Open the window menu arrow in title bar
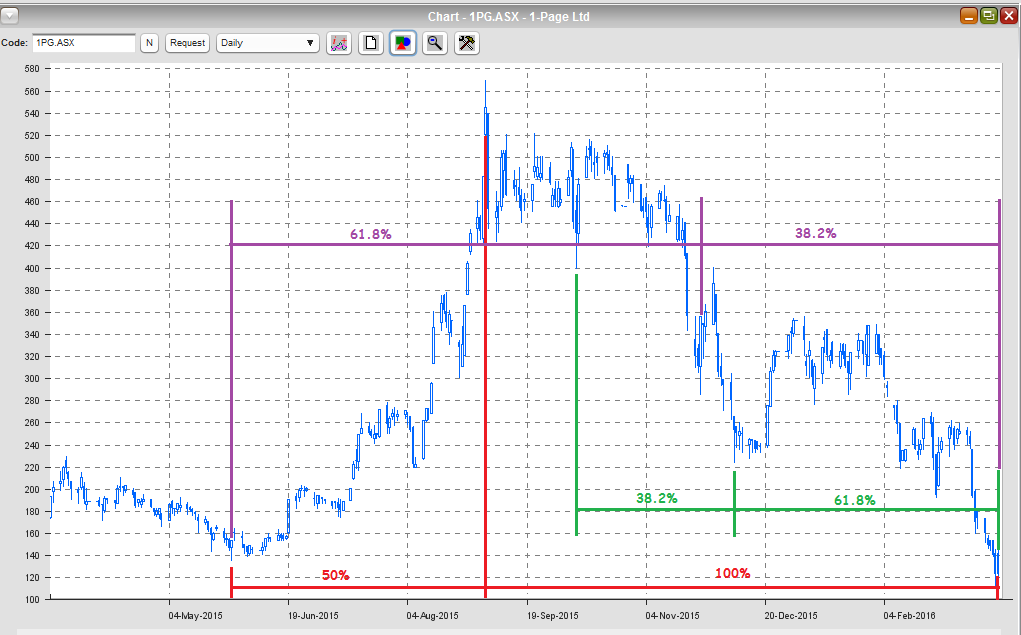Screen dimensions: 1021x635 (x=10, y=16)
